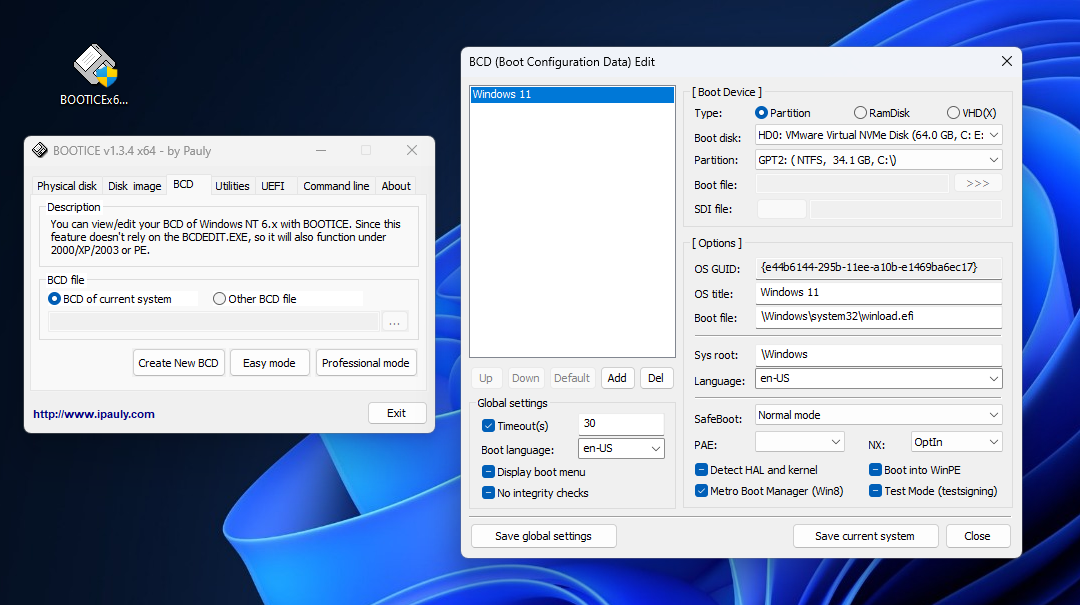The image size is (1080, 605).
Task: Click the Down button under boot list
Action: [x=526, y=378]
